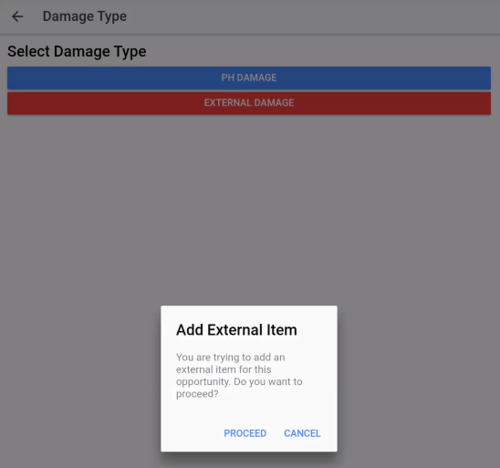Click PROCEED in the Add External Item dialog
Image resolution: width=500 pixels, height=468 pixels.
245,433
